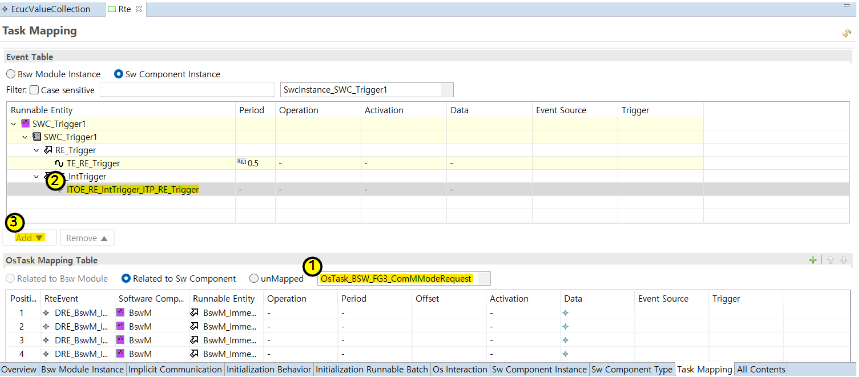Image resolution: width=859 pixels, height=377 pixels.
Task: Click the Filter text input field
Action: click(x=186, y=90)
